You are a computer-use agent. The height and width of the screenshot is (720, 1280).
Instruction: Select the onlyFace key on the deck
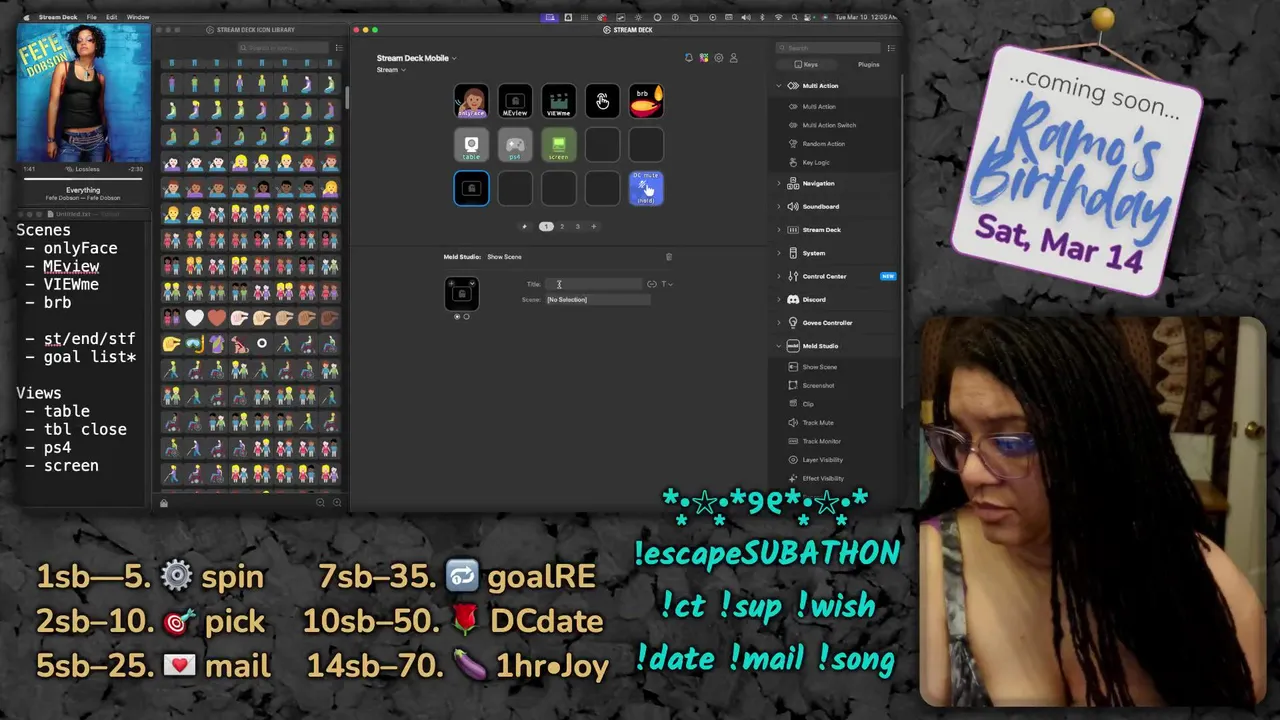tap(471, 101)
